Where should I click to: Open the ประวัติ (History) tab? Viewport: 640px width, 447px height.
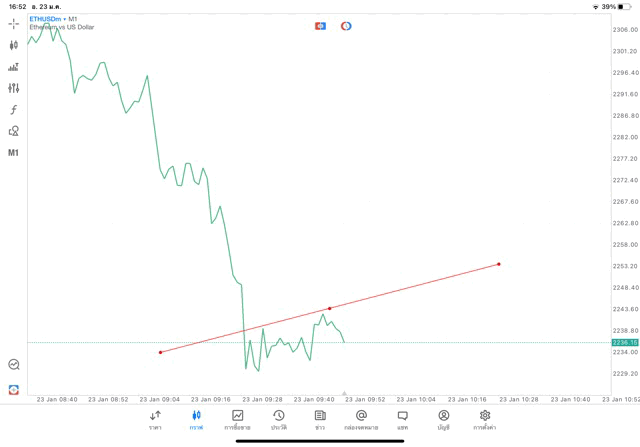point(279,419)
